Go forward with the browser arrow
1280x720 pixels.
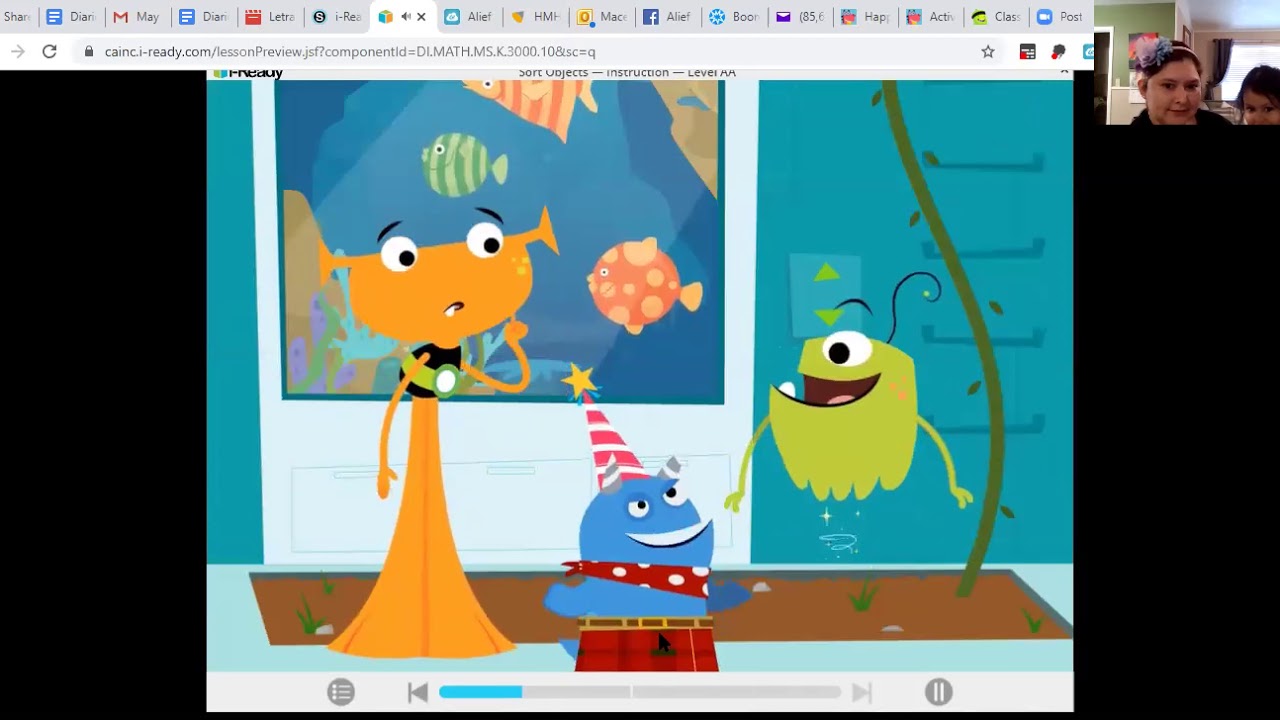(17, 51)
